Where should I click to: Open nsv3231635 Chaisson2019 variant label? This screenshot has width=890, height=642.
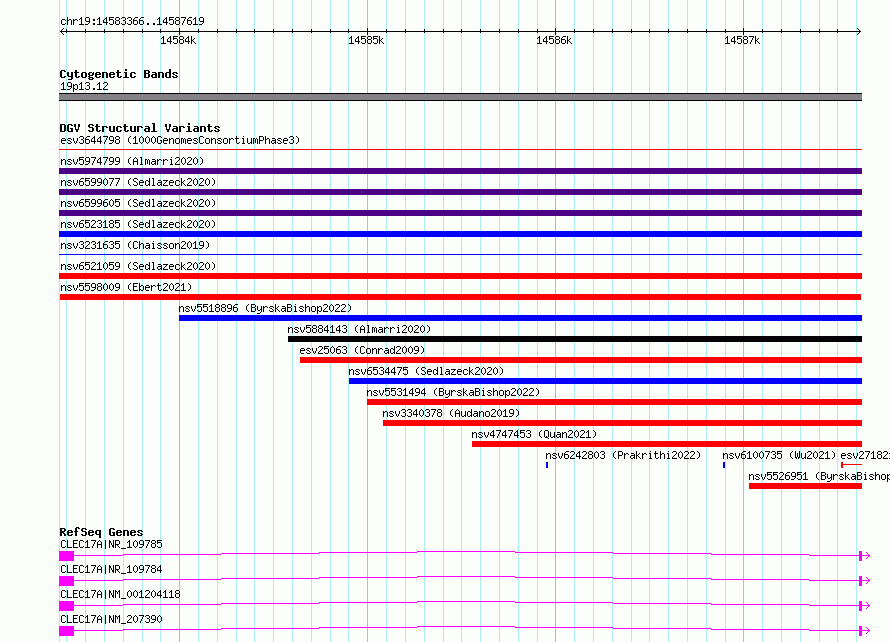click(135, 245)
